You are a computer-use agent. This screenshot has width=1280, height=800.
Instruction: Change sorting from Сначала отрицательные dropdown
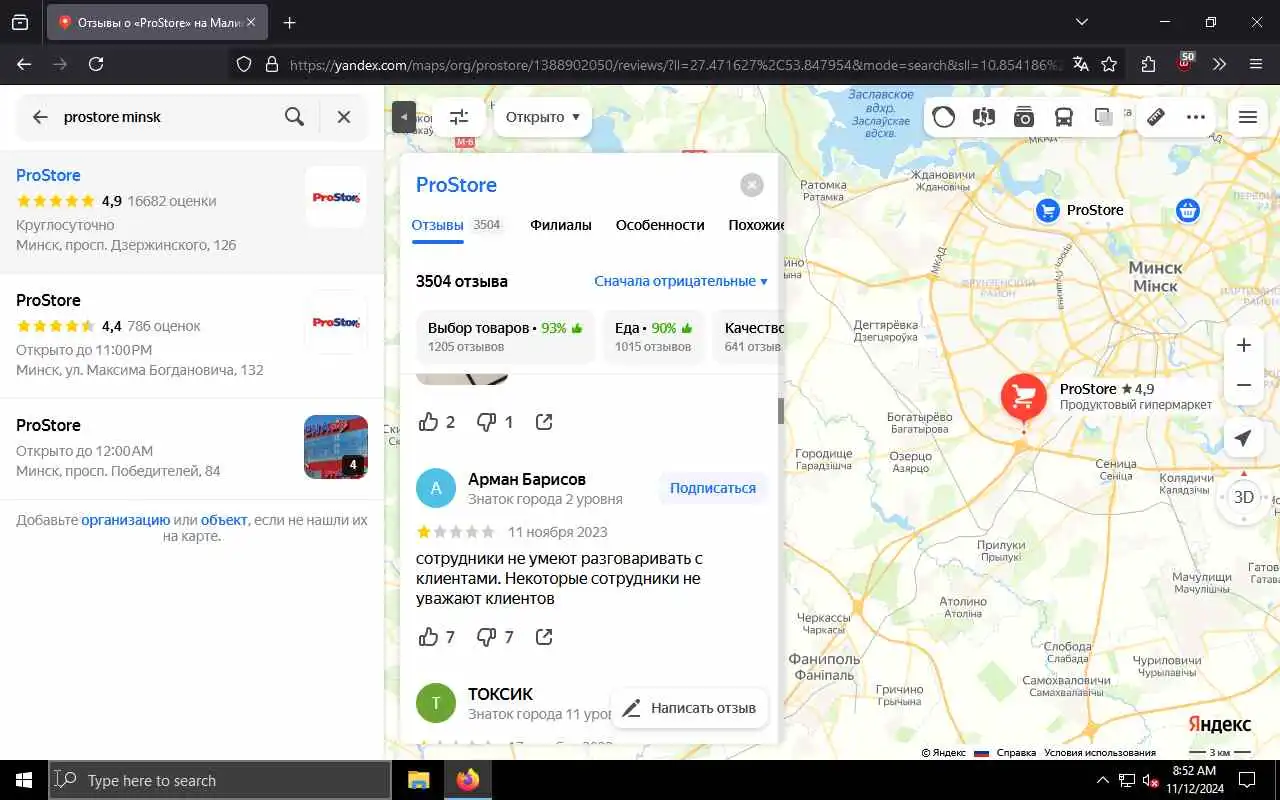(x=681, y=281)
